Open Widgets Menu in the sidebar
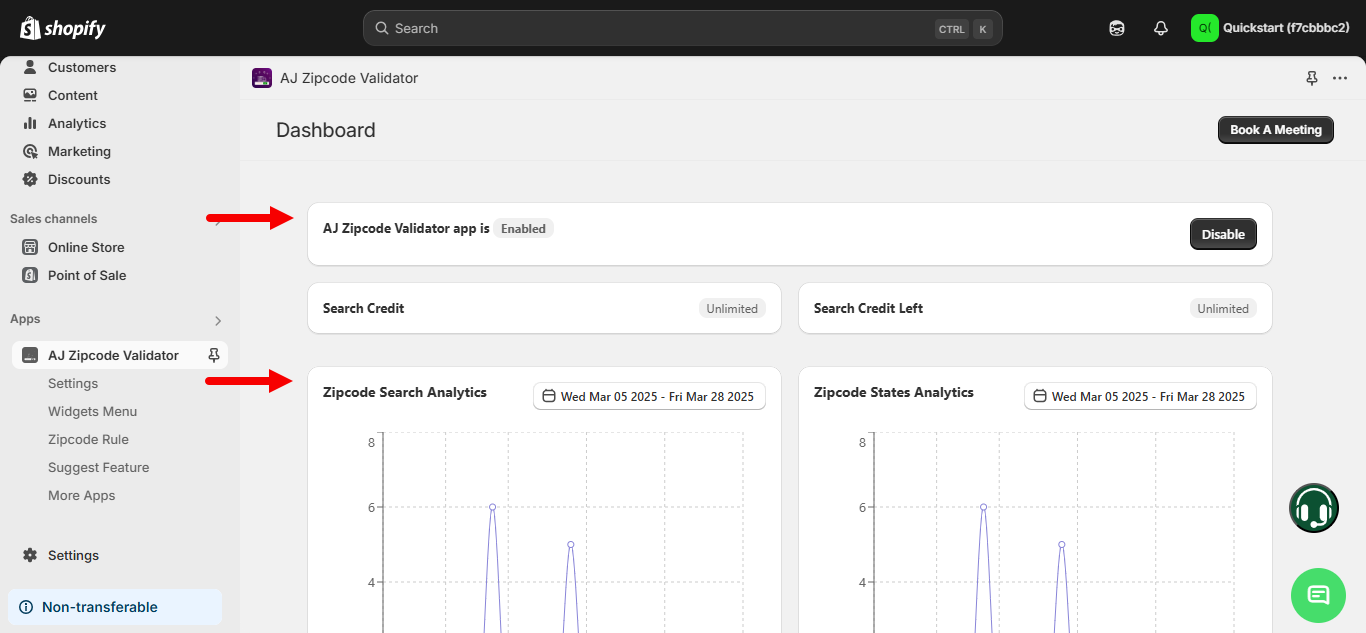This screenshot has height=633, width=1366. pyautogui.click(x=92, y=411)
